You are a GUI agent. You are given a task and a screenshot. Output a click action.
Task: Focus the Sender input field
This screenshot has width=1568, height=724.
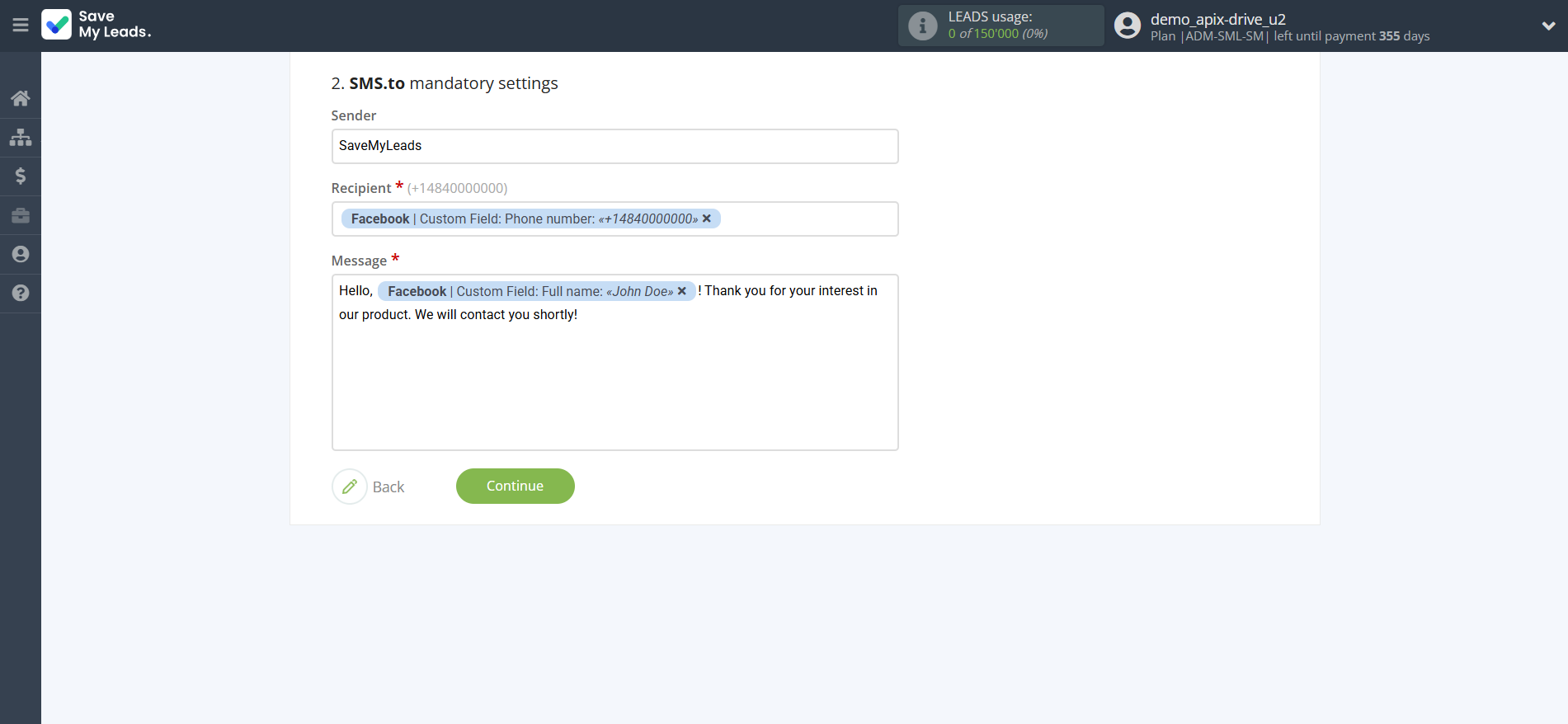point(614,146)
